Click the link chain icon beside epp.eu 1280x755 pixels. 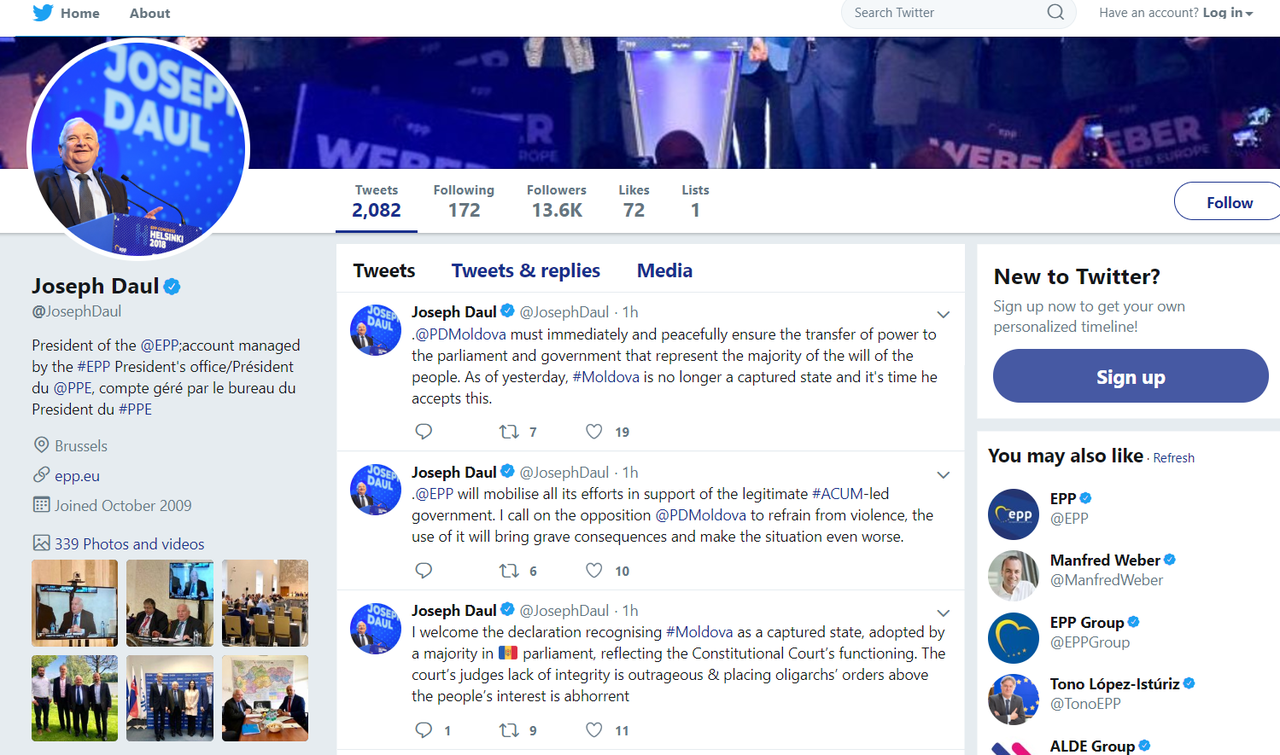[x=41, y=475]
